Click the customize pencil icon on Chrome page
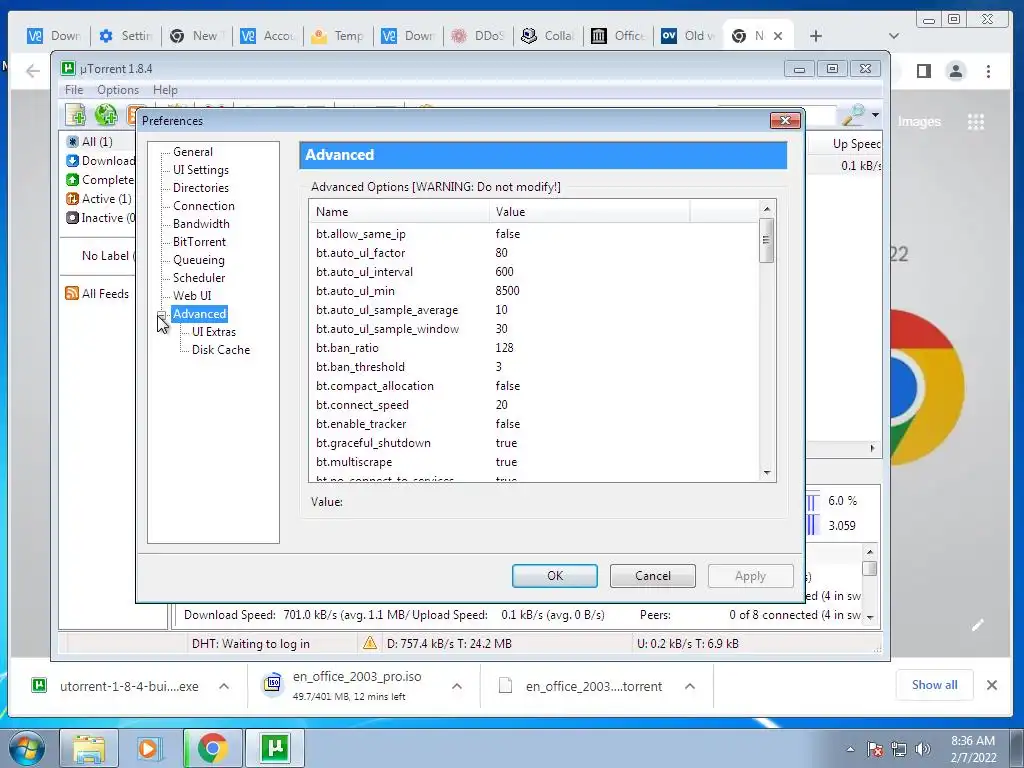The width and height of the screenshot is (1024, 768). pyautogui.click(x=978, y=626)
